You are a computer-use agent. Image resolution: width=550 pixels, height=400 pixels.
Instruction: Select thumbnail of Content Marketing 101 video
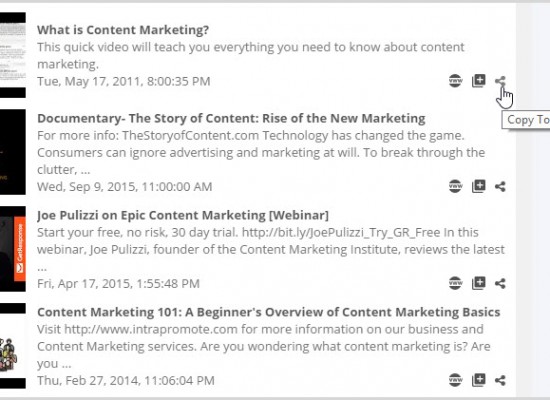point(13,346)
